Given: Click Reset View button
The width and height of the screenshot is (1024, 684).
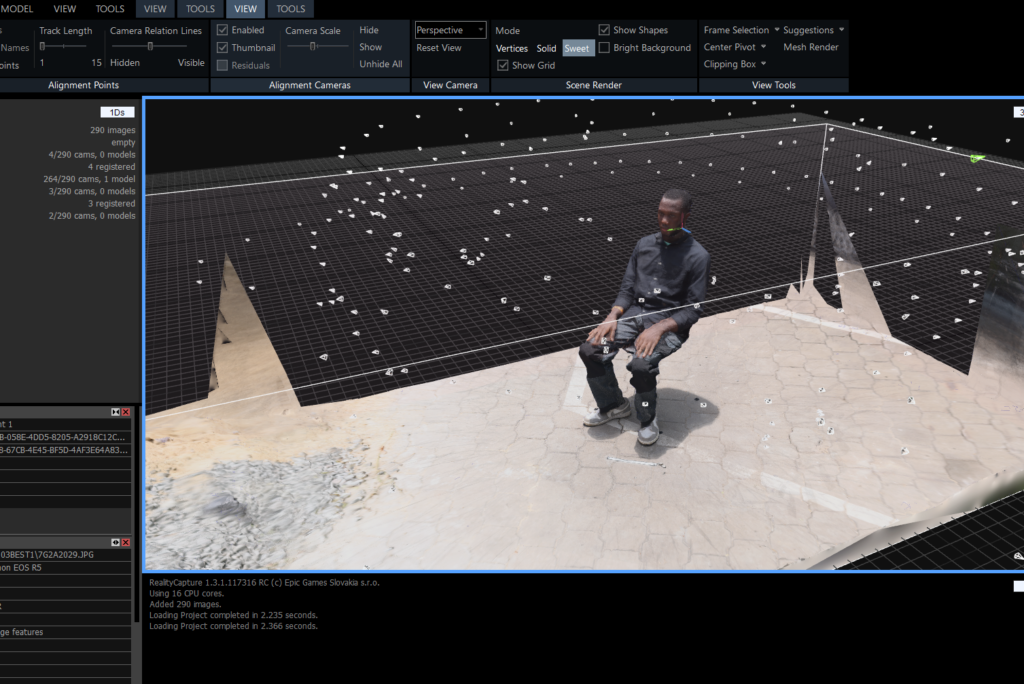Looking at the screenshot, I should 439,48.
